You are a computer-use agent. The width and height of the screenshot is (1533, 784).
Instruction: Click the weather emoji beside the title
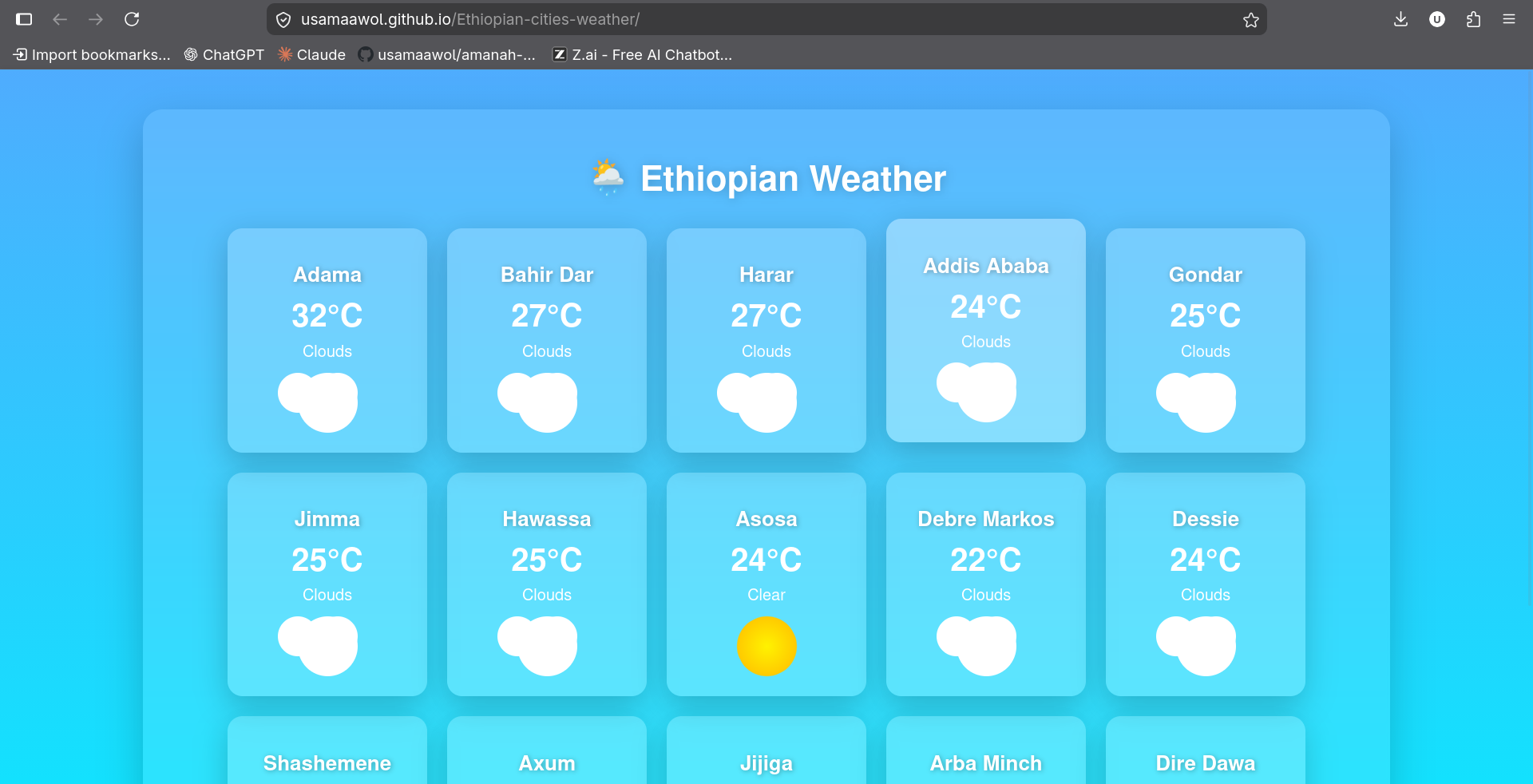608,177
